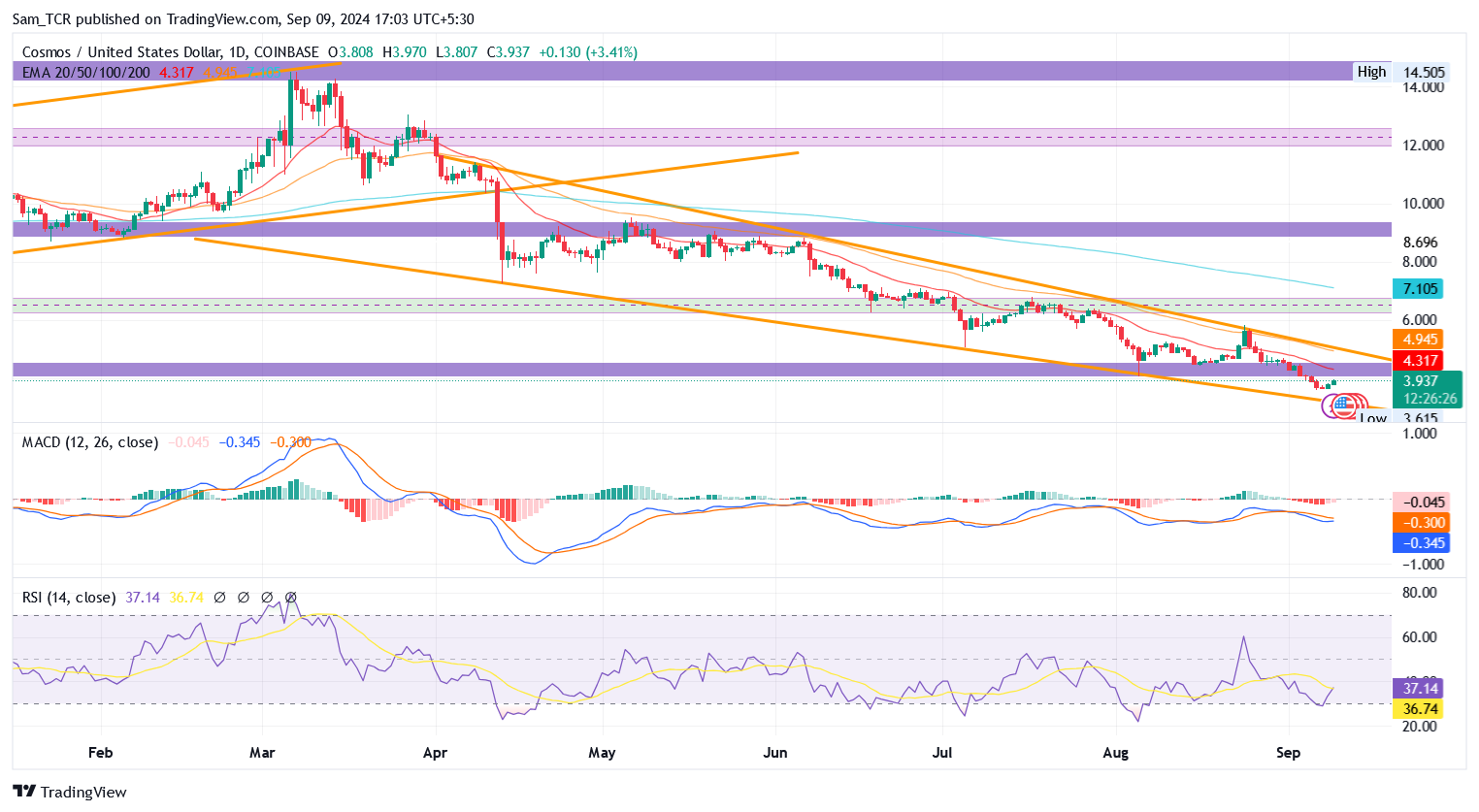Click the +0.130 (+3.41%) change value
The width and height of the screenshot is (1479, 812).
click(x=588, y=52)
